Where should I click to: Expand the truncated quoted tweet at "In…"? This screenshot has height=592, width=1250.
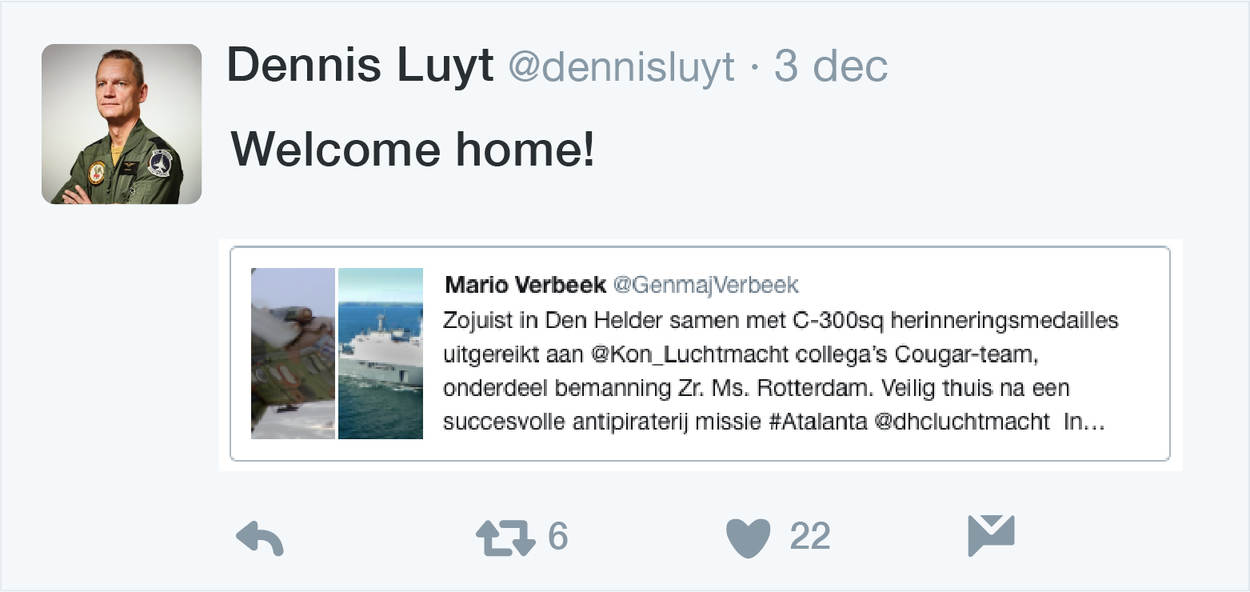(1084, 422)
